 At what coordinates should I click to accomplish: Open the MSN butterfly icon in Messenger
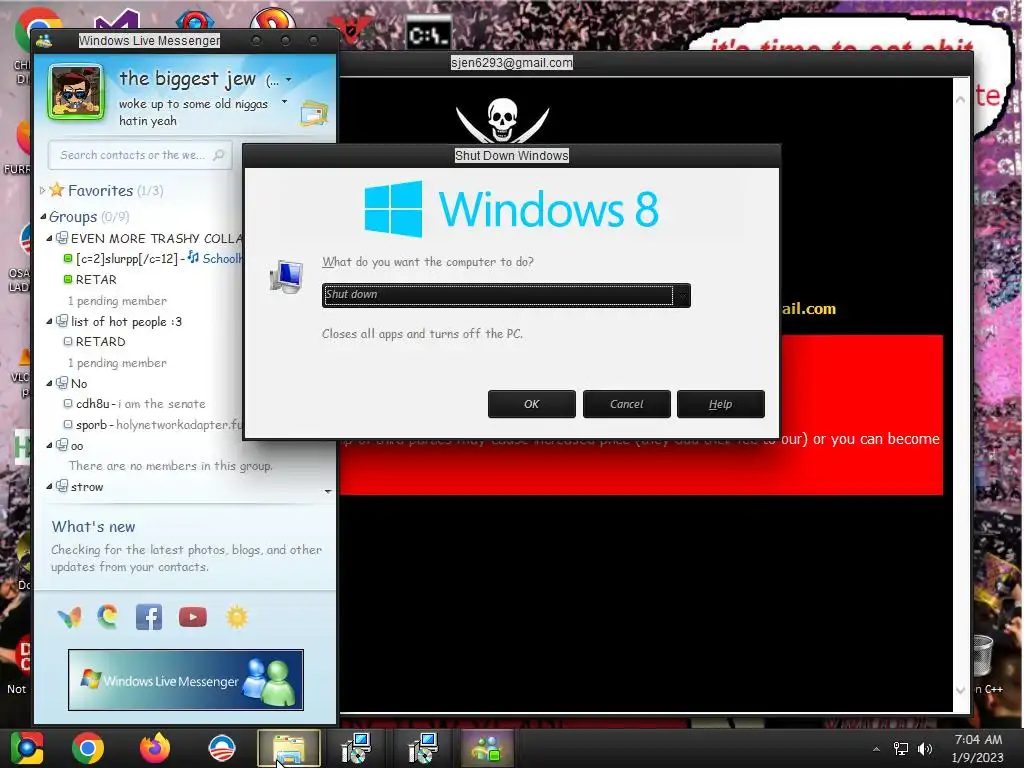(69, 617)
